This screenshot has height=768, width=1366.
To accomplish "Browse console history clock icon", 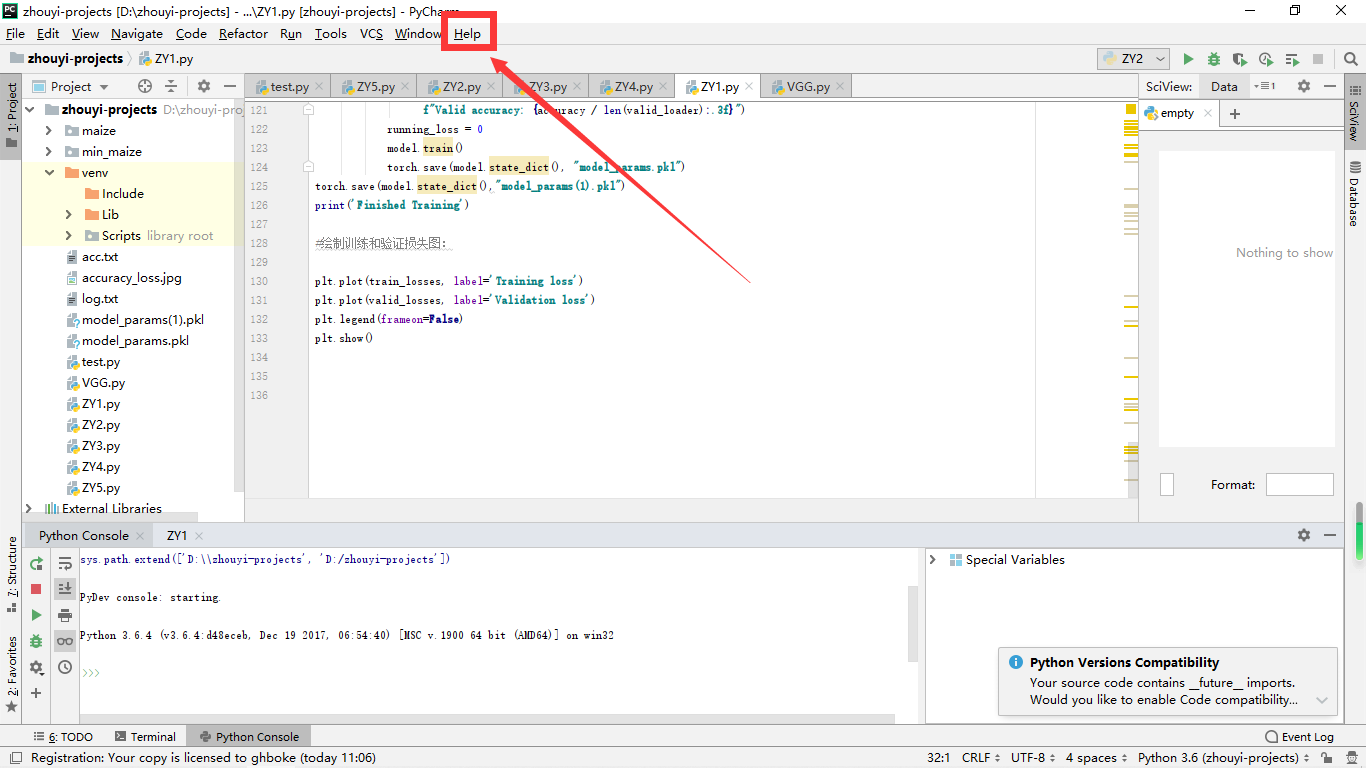I will pyautogui.click(x=65, y=667).
